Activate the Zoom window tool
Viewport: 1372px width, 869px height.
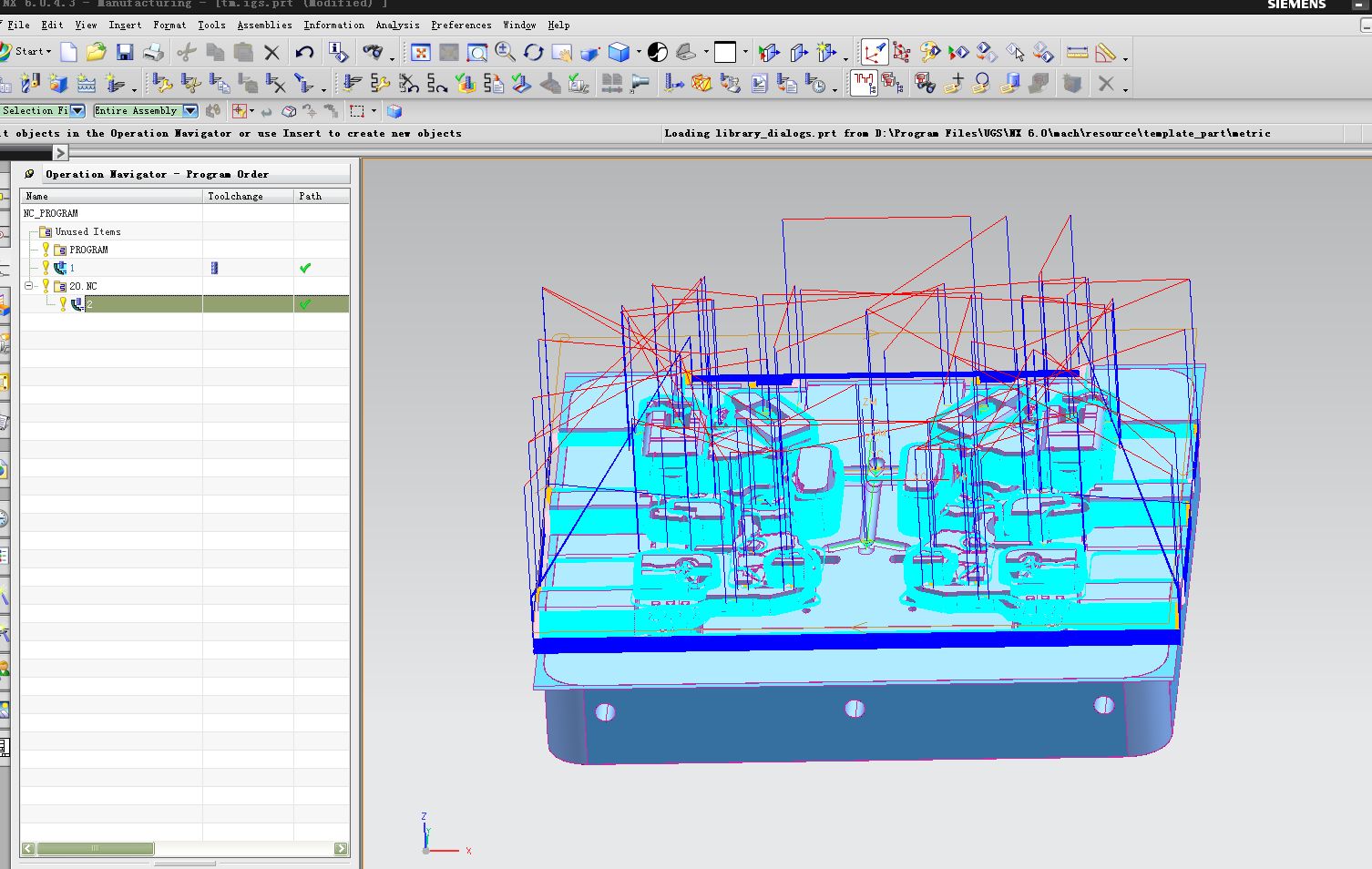(476, 52)
